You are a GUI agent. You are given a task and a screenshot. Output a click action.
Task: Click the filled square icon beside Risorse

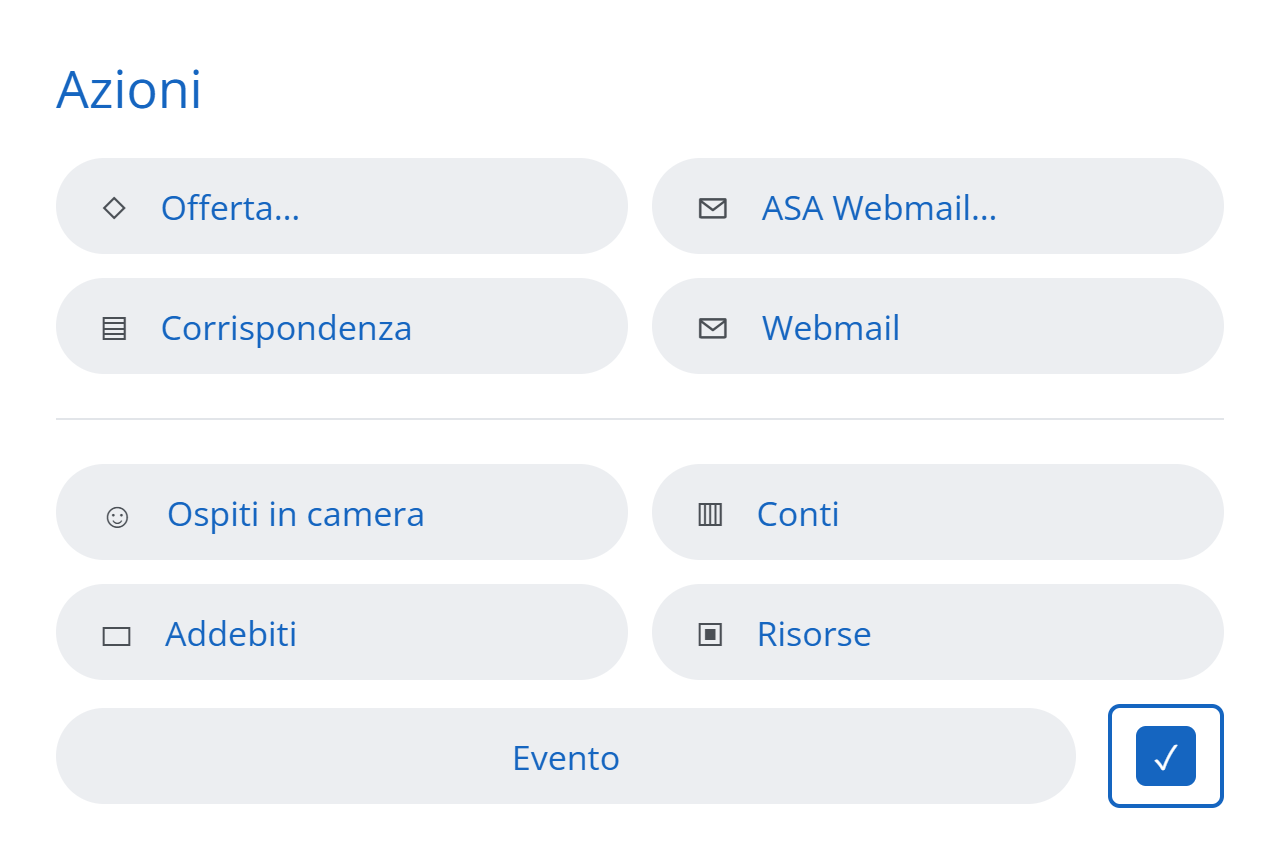[x=710, y=634]
